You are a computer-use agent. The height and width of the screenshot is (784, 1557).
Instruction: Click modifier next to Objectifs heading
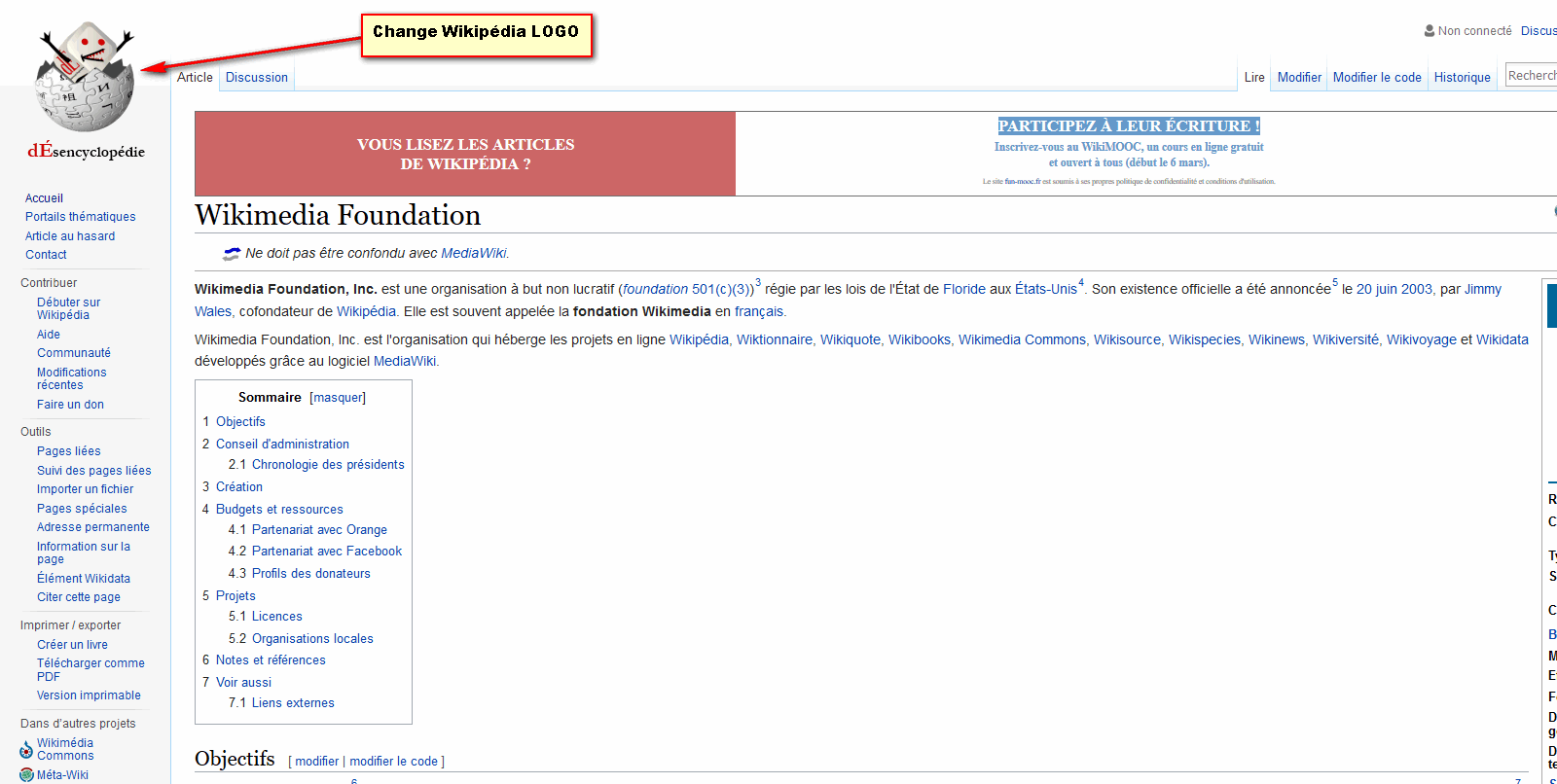point(317,762)
